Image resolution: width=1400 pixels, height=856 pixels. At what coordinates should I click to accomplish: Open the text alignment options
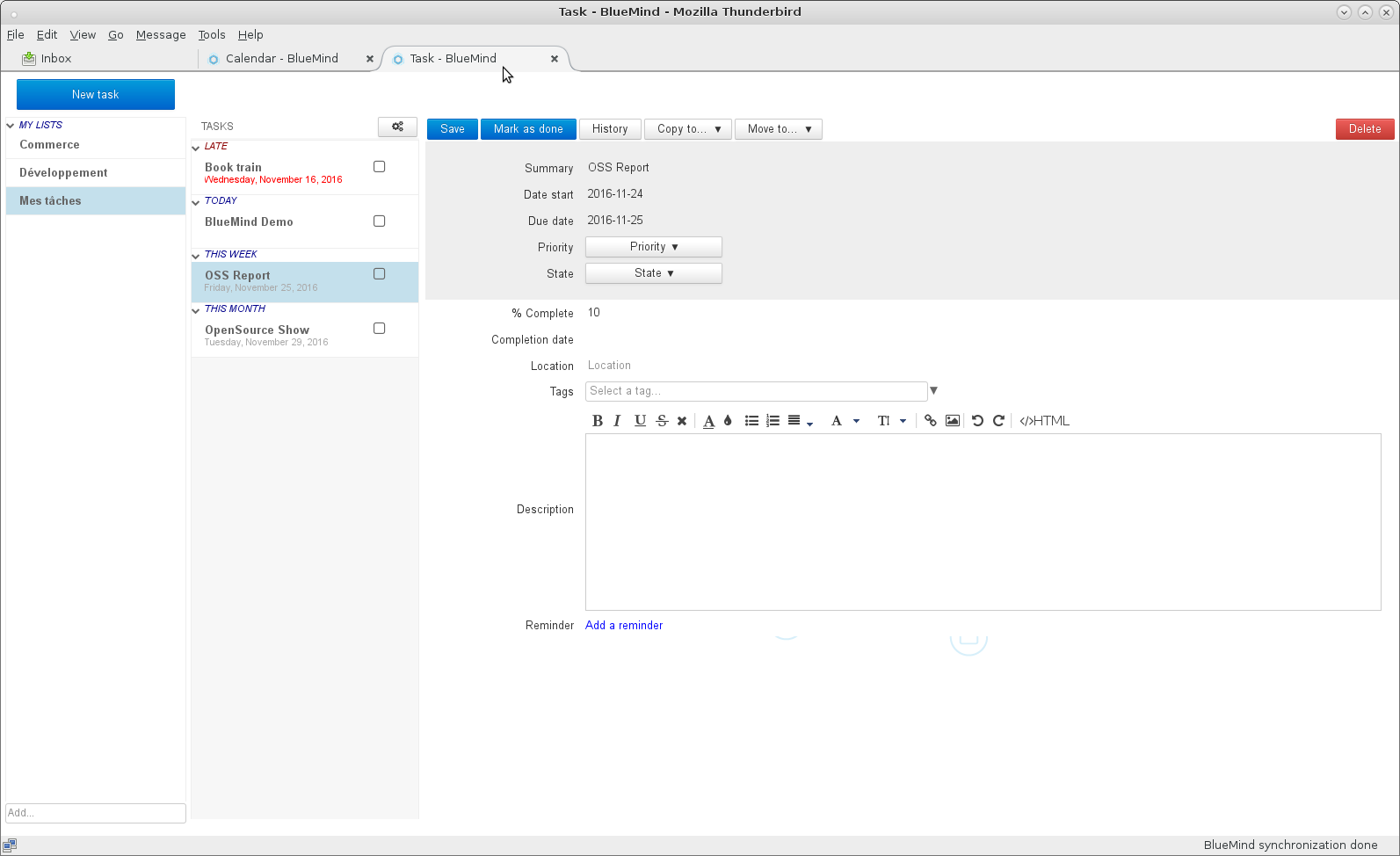point(800,421)
